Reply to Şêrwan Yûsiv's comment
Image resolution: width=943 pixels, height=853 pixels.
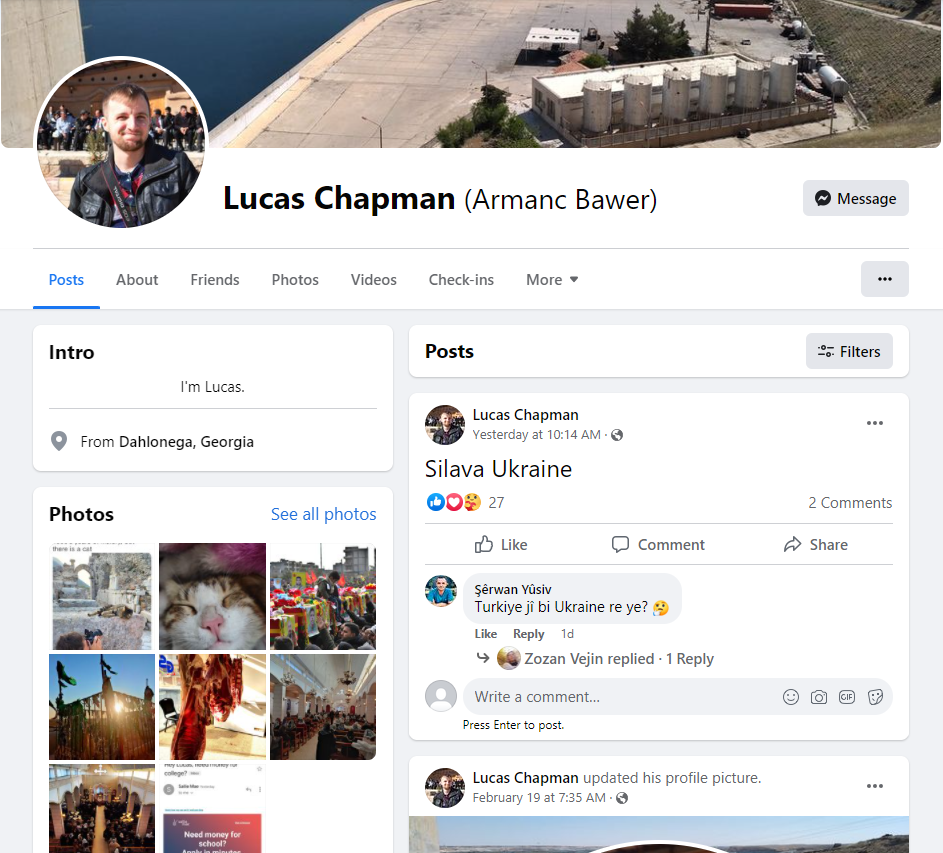(528, 634)
